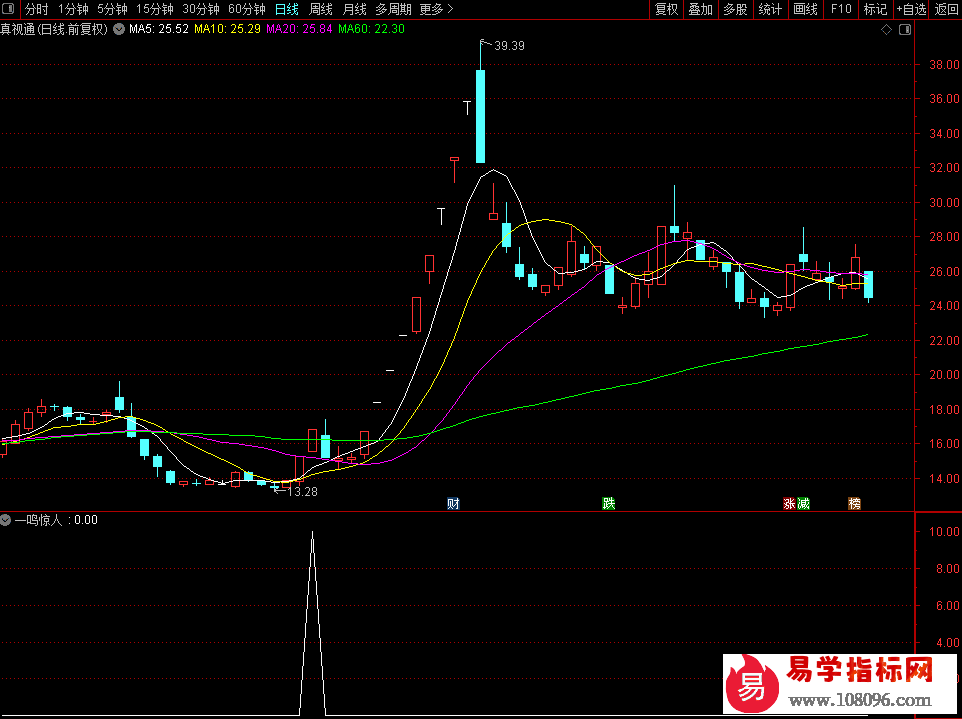Click the 榜 event marker

coord(854,503)
